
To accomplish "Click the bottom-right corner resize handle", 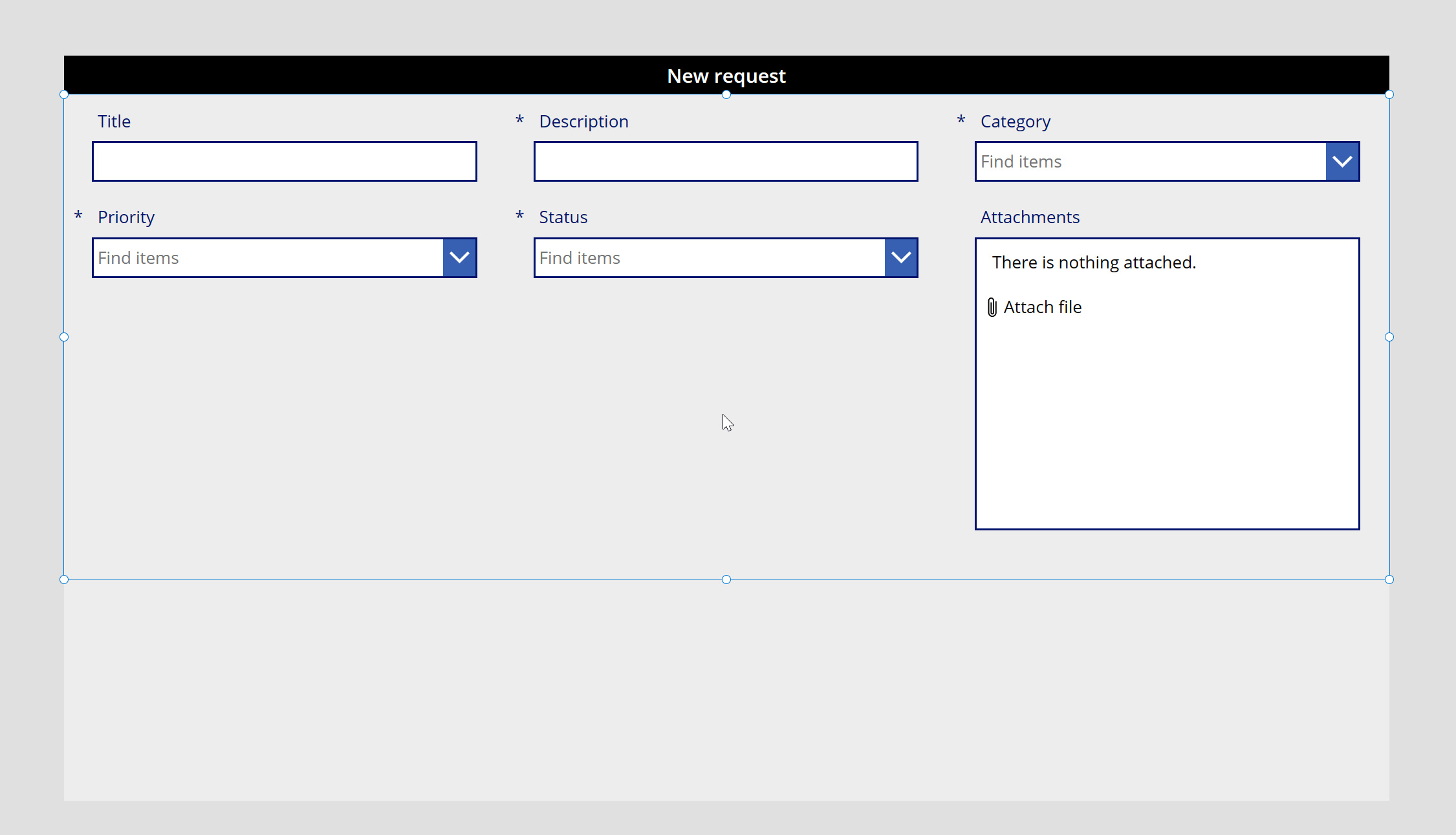I will pos(1389,580).
